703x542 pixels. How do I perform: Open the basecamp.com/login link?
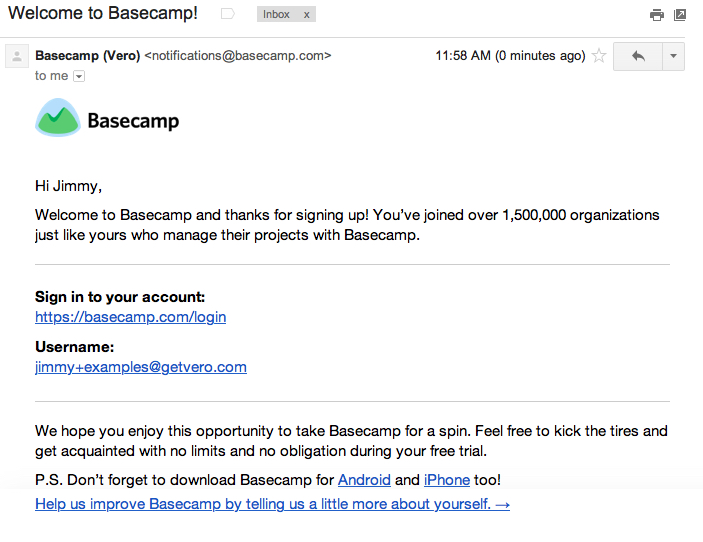(x=130, y=317)
